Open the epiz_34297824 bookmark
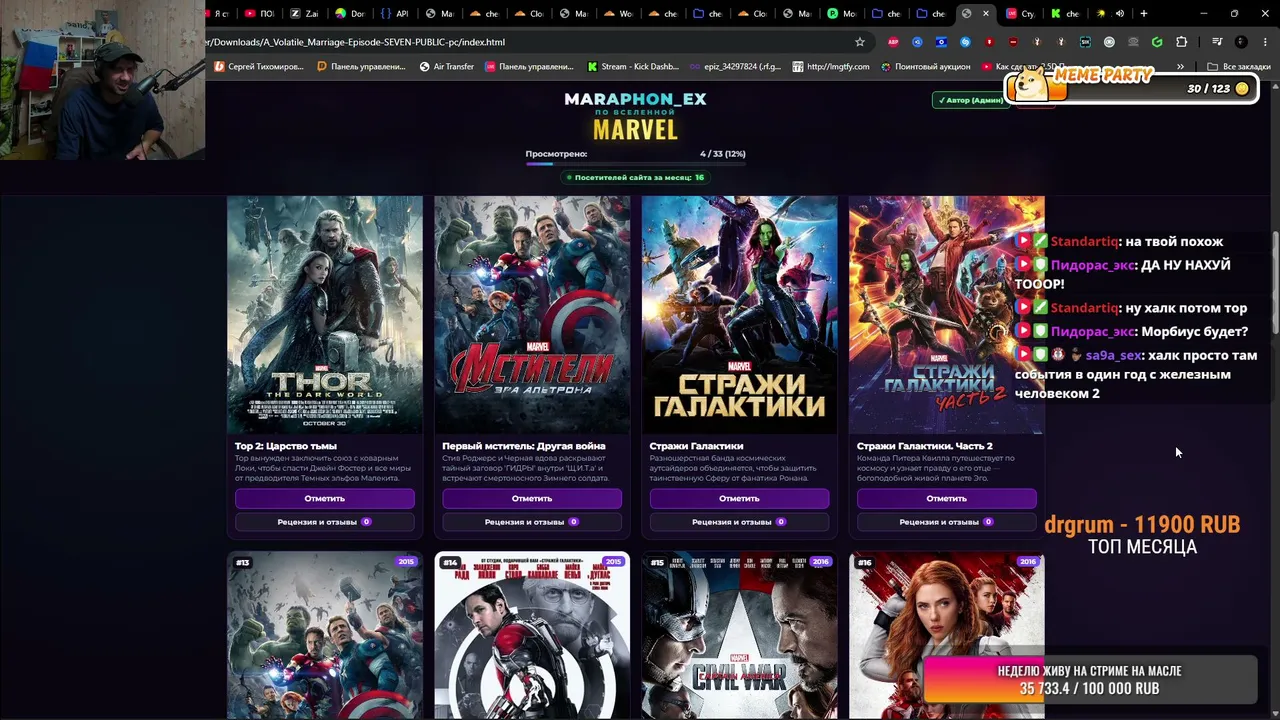This screenshot has width=1280, height=720. tap(734, 67)
